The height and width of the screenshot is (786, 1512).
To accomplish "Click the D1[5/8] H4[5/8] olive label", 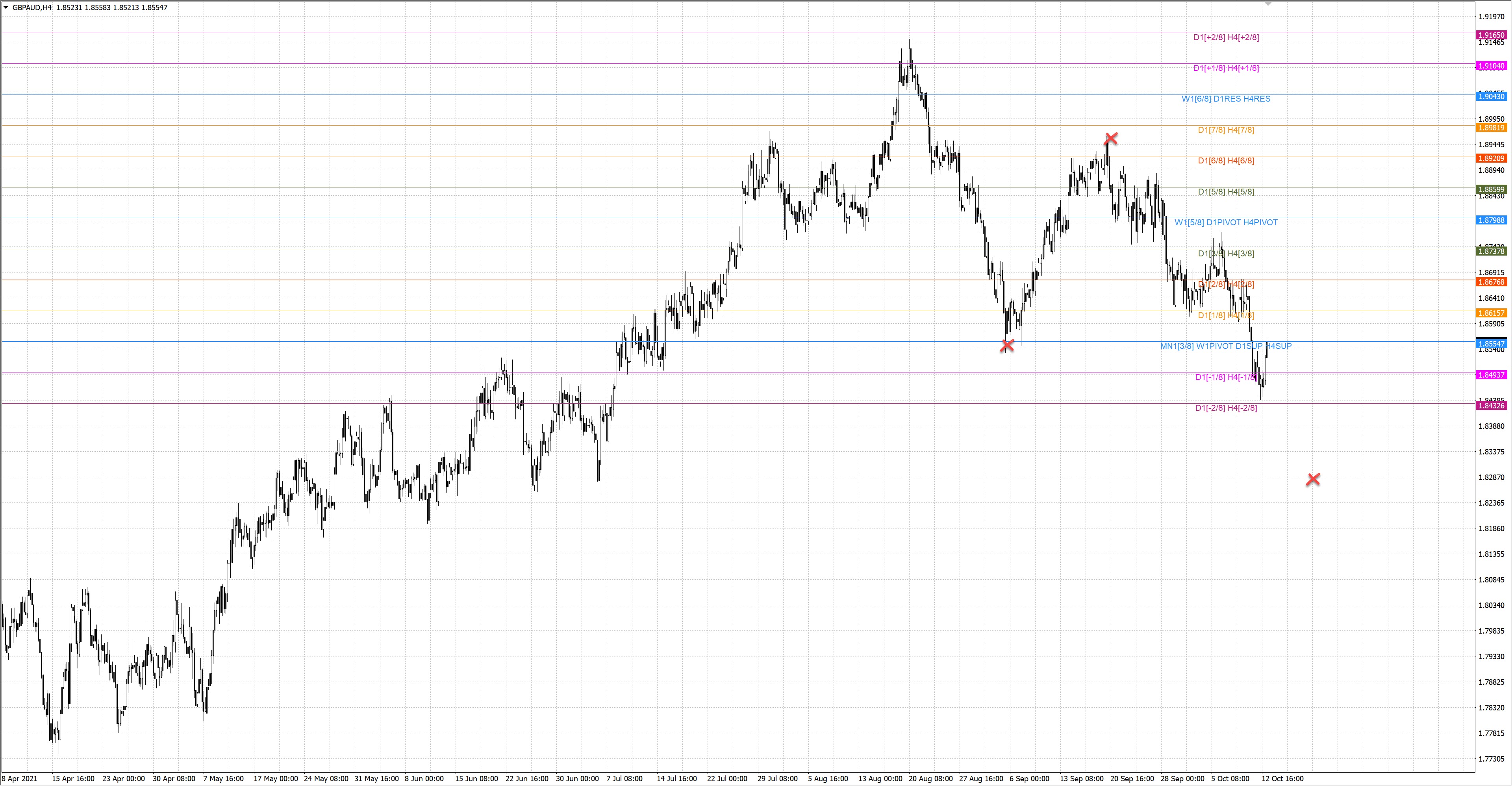I will 1226,192.
